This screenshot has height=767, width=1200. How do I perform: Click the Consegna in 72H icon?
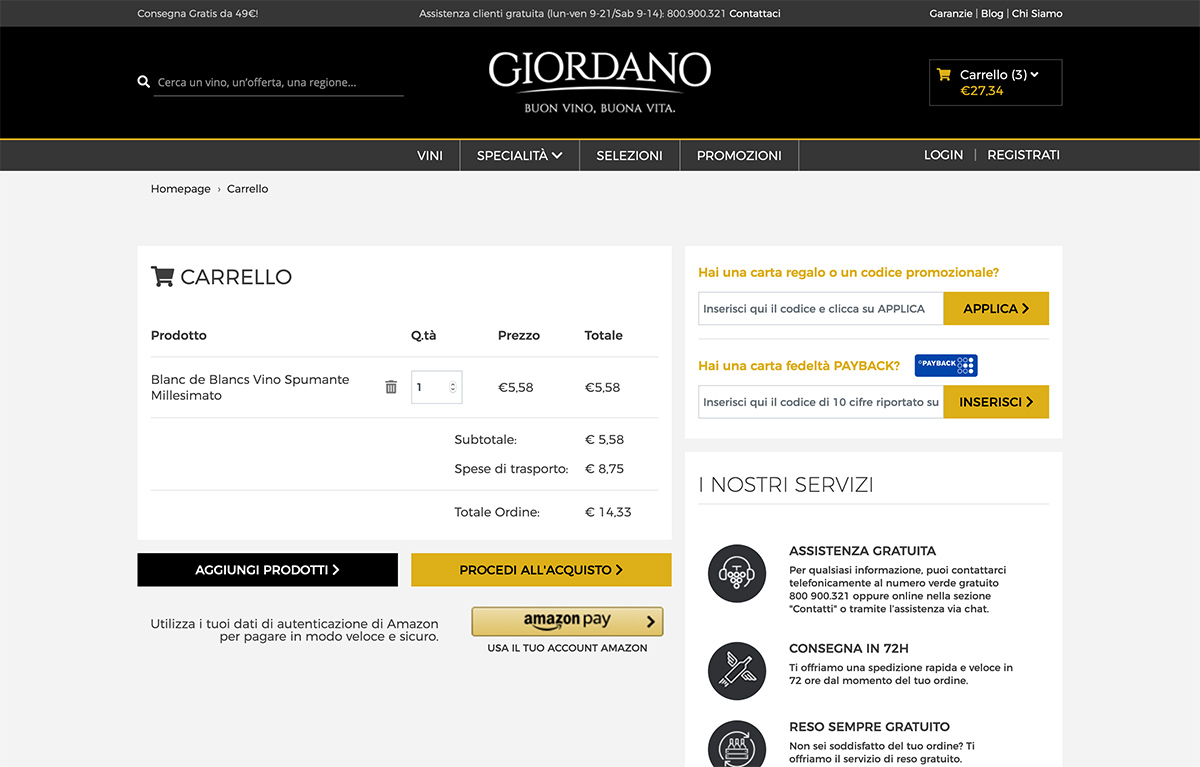pyautogui.click(x=737, y=670)
